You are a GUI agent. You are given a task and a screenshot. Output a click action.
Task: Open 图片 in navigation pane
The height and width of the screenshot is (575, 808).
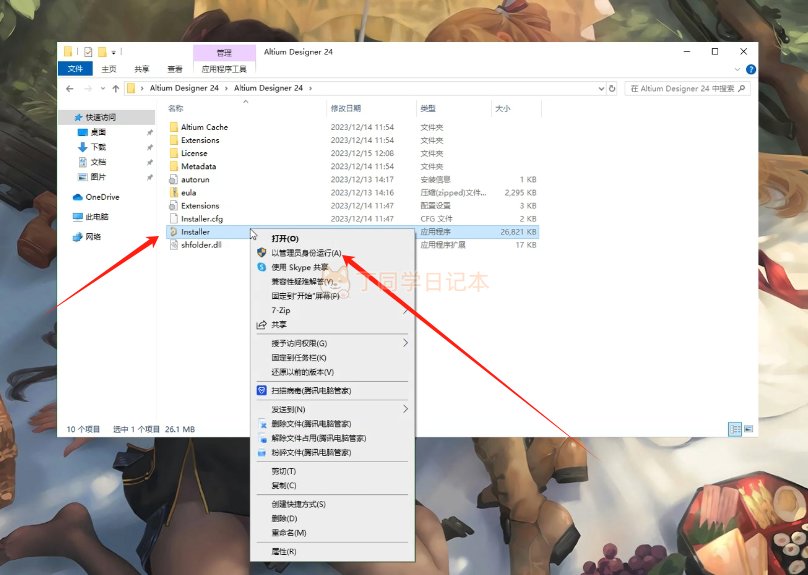(98, 177)
